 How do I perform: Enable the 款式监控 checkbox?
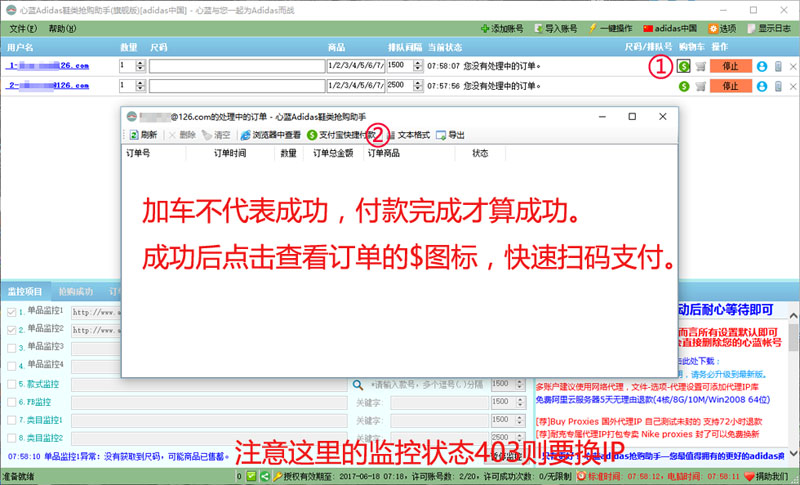(11, 384)
